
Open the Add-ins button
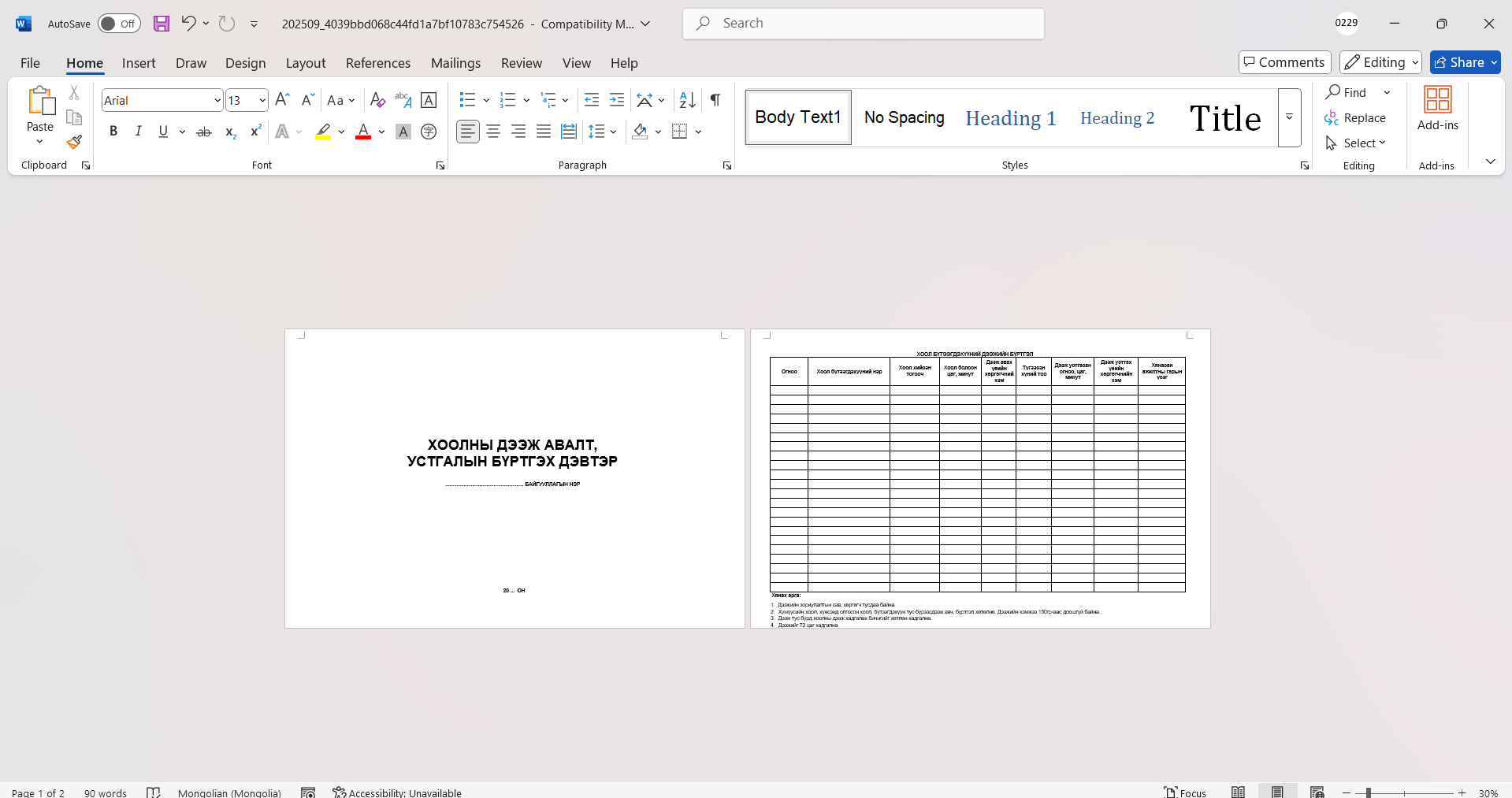point(1437,109)
